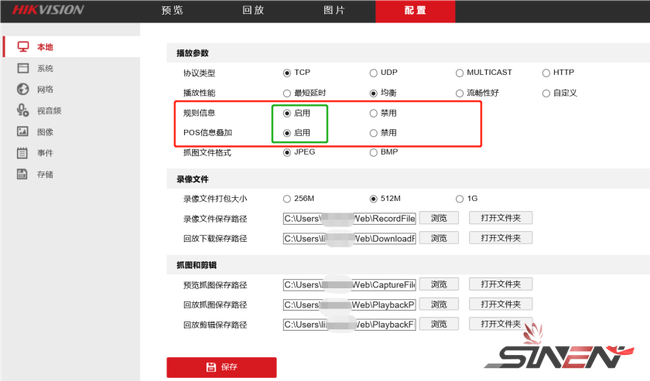Image resolution: width=650 pixels, height=381 pixels.
Task: Choose 自定义 playback performance
Action: [546, 93]
